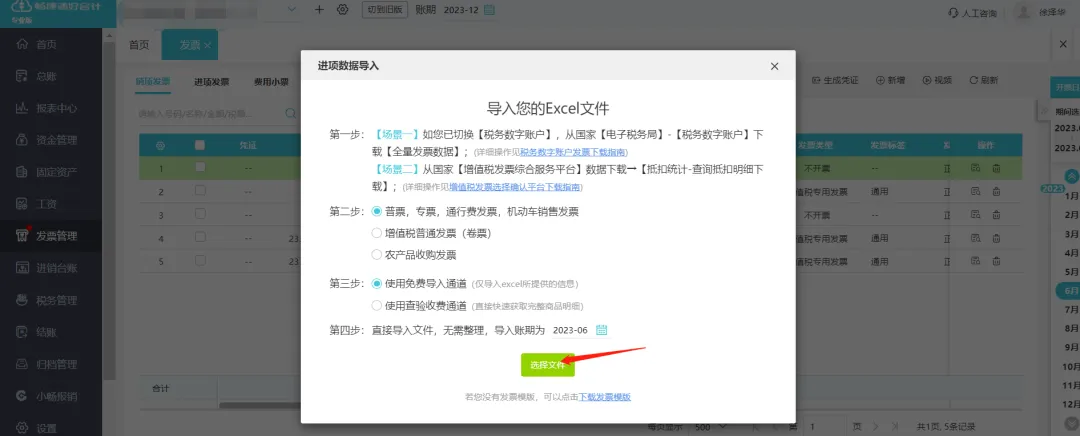Choose 使用直验收费通道 radio option
Screen dimensions: 1080x436
[x=377, y=305]
